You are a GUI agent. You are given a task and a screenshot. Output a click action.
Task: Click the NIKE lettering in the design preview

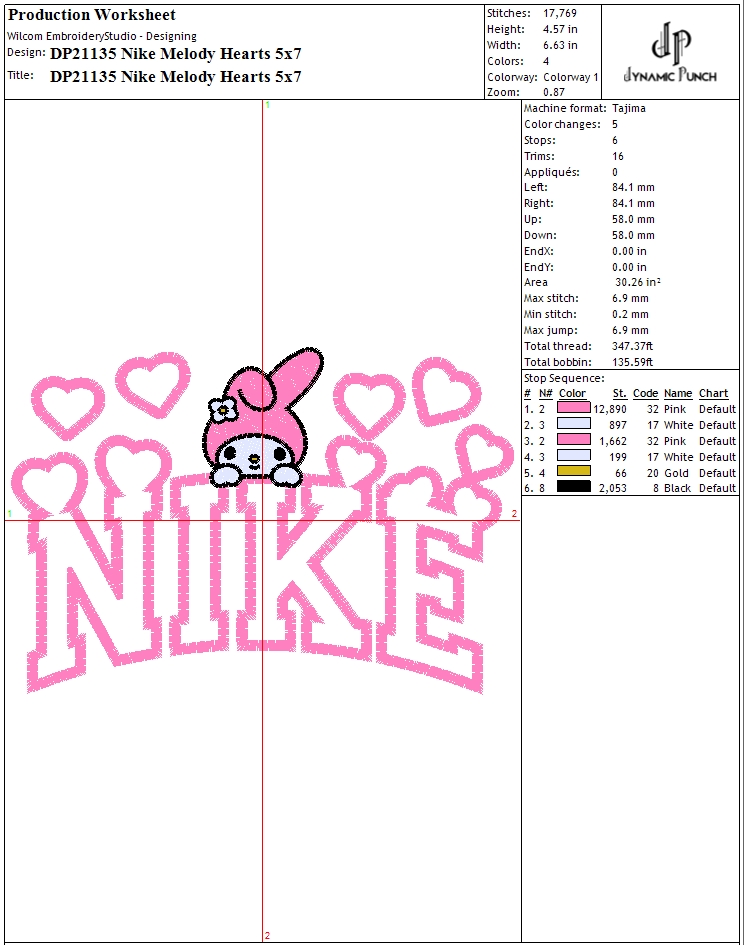256,582
